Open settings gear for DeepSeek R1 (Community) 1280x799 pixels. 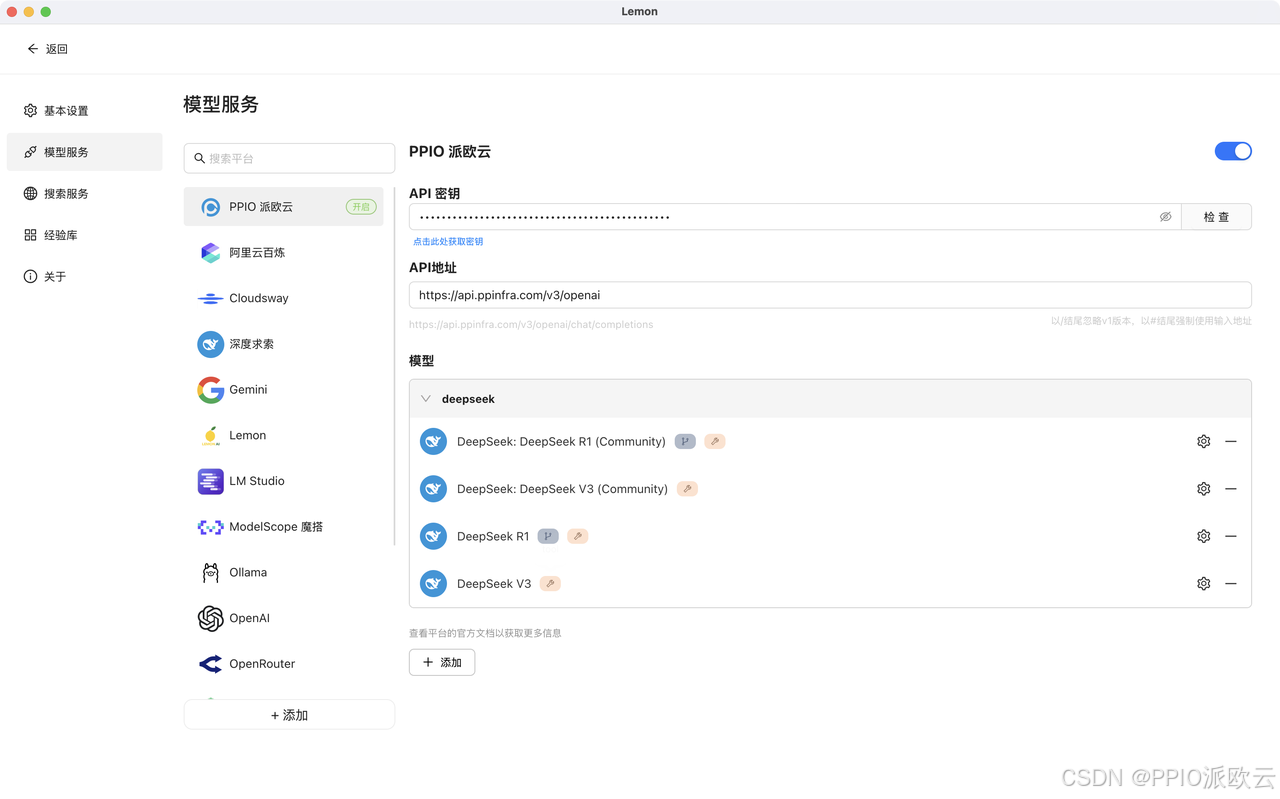1204,441
